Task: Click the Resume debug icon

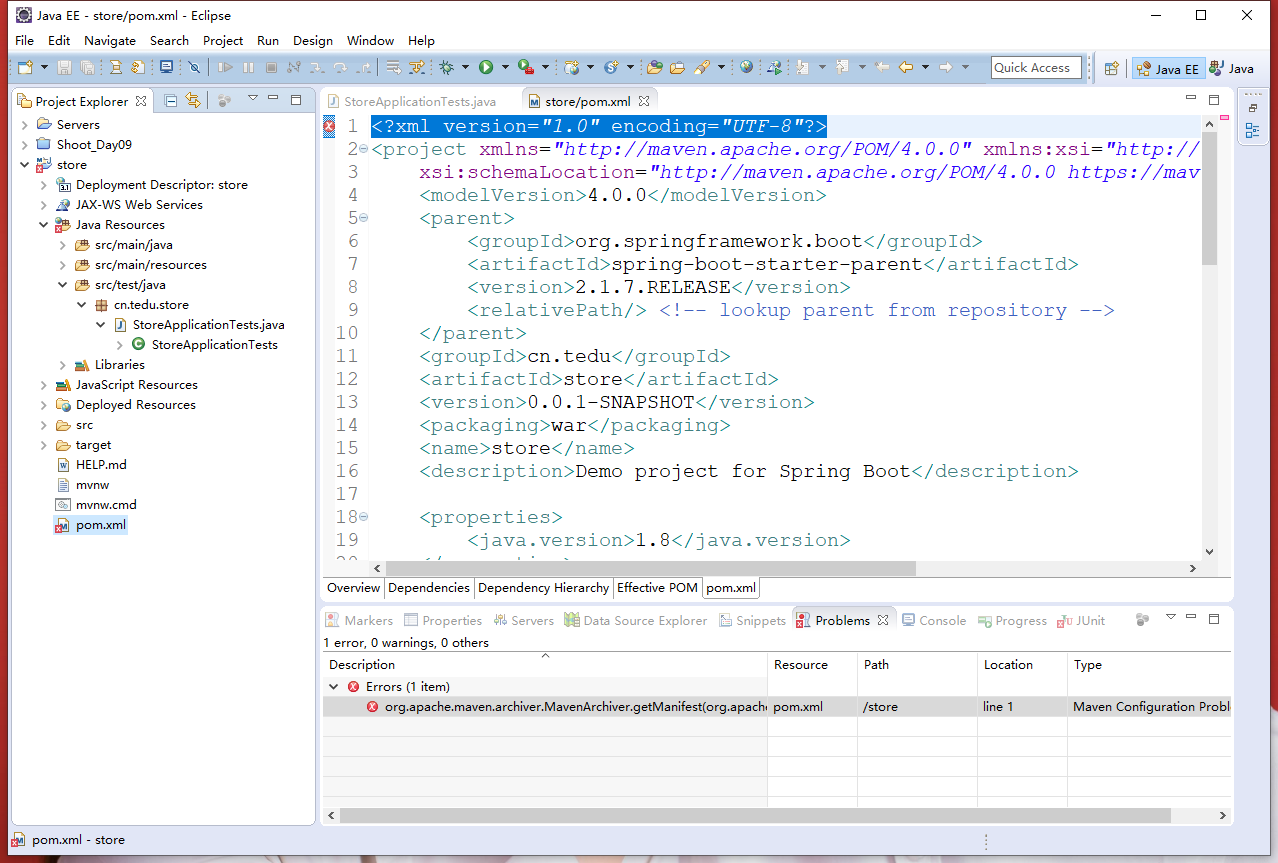Action: (x=225, y=67)
